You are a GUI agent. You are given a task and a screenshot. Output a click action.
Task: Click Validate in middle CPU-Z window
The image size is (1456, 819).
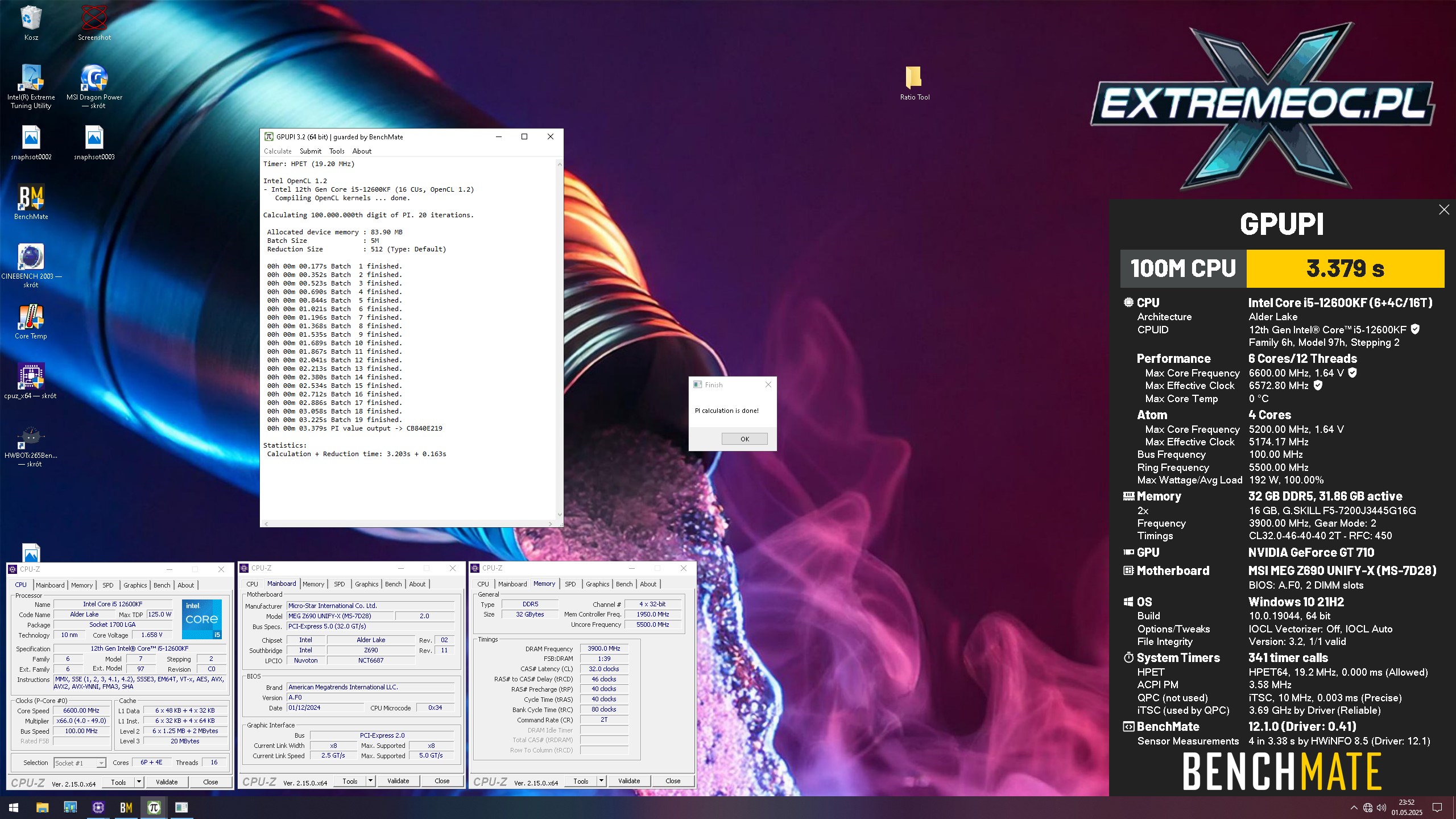(398, 781)
